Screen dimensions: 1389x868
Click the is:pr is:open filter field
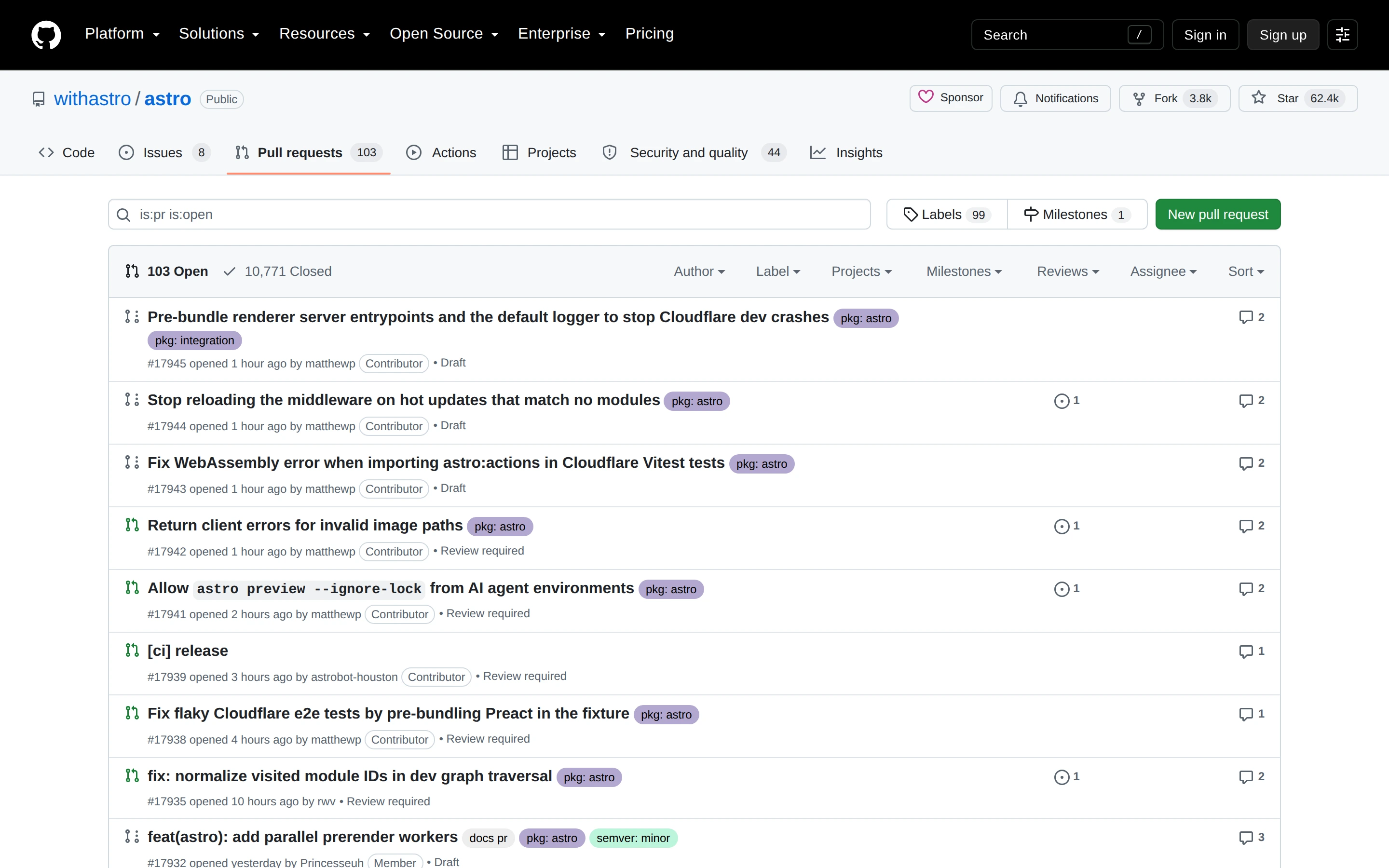click(x=489, y=215)
